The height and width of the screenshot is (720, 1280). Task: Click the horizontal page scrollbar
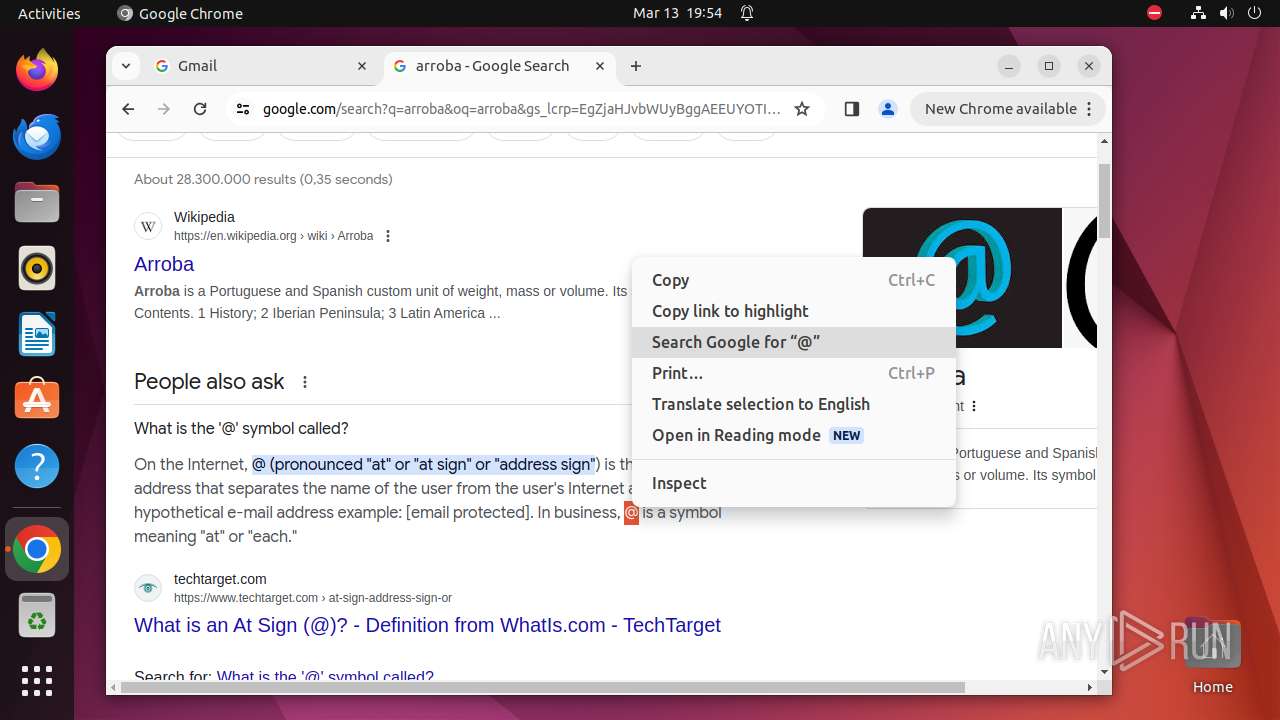click(x=544, y=687)
